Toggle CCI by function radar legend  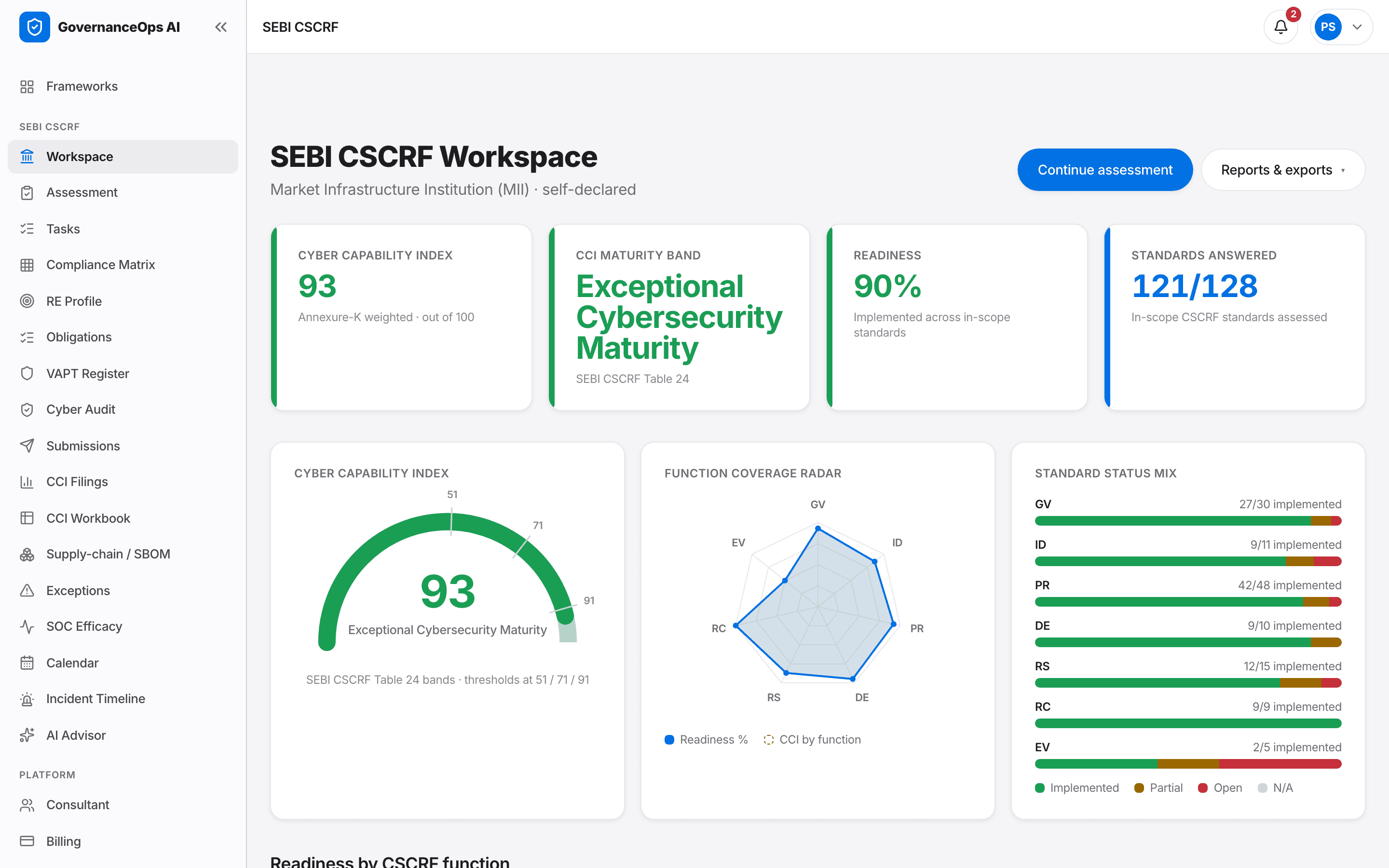point(812,739)
